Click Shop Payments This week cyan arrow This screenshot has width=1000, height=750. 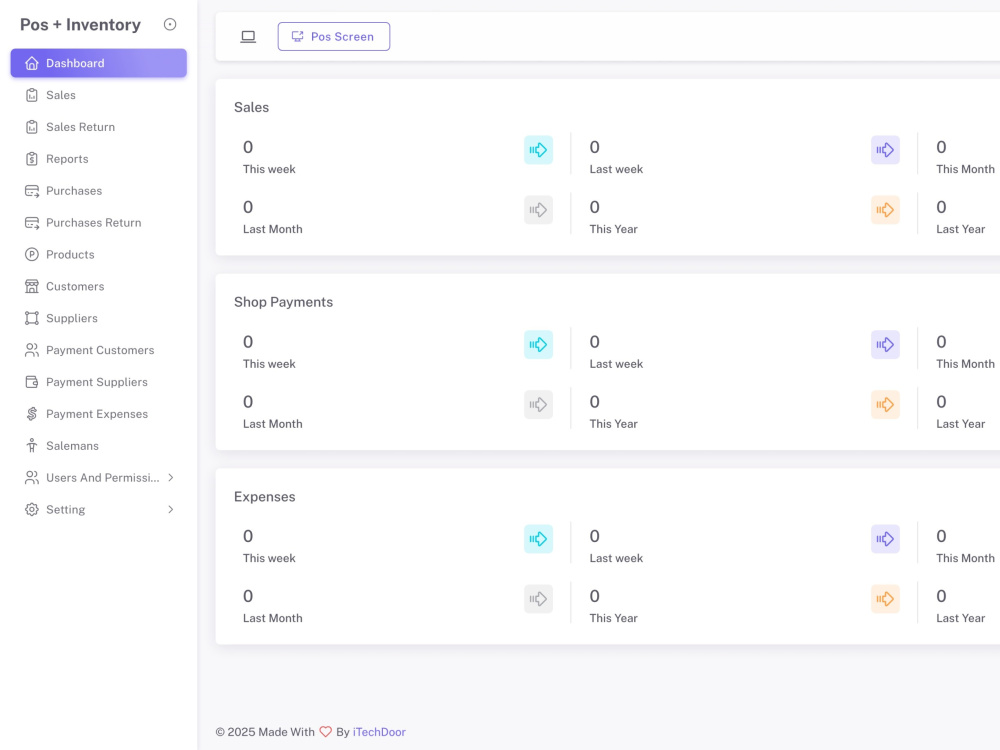tap(538, 344)
